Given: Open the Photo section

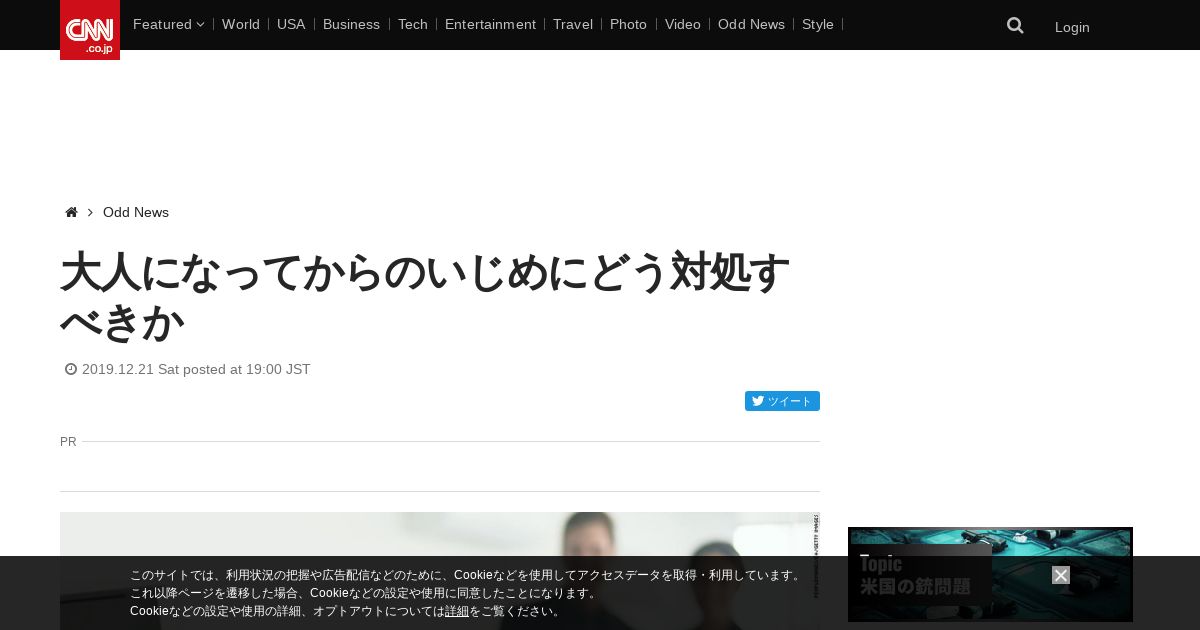Looking at the screenshot, I should [x=628, y=24].
